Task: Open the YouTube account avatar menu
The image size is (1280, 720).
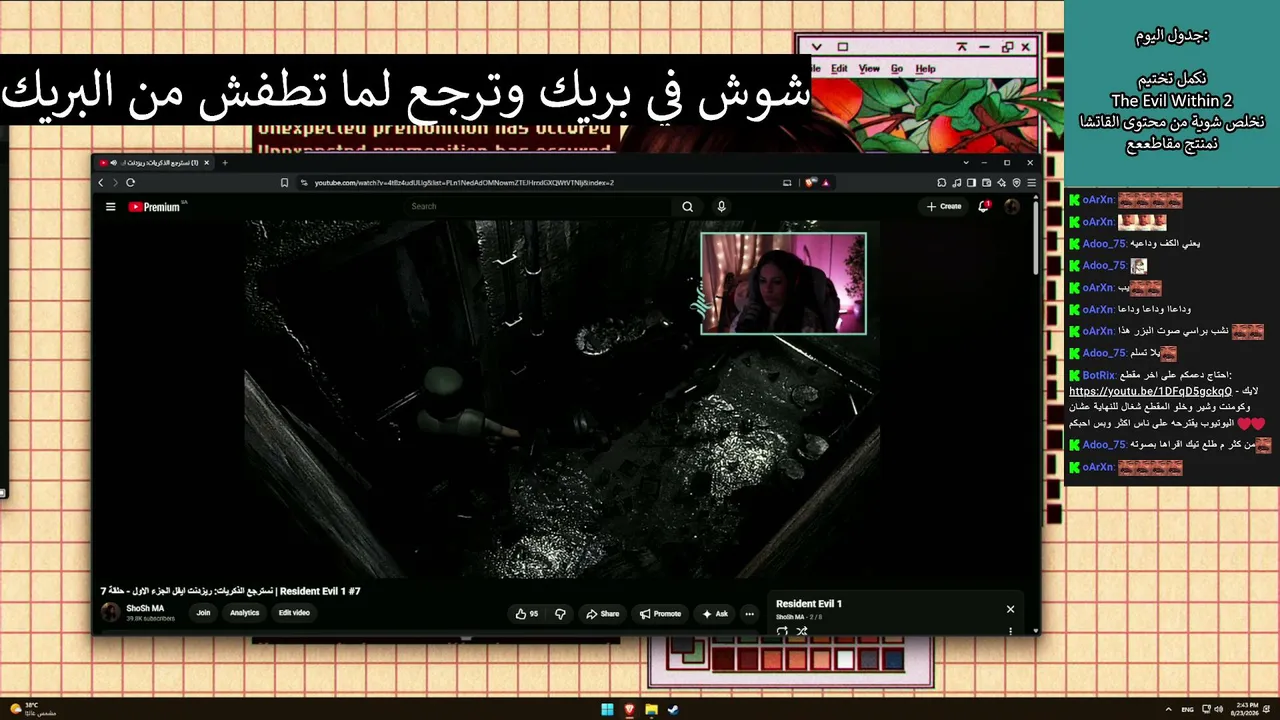Action: click(x=1011, y=206)
